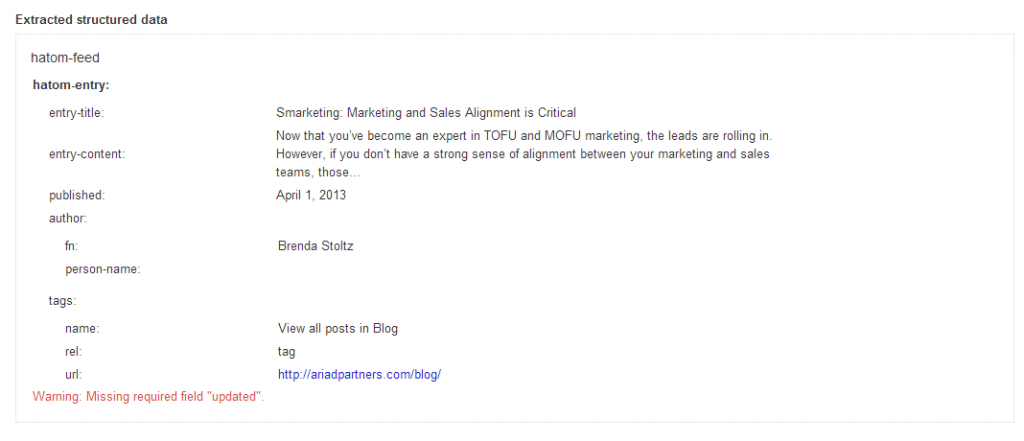Image resolution: width=1024 pixels, height=441 pixels.
Task: Select the hatom-feed label
Action: pyautogui.click(x=65, y=58)
